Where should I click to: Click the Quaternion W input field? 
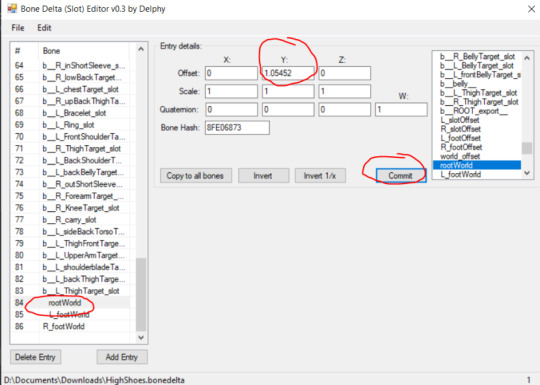coord(401,110)
